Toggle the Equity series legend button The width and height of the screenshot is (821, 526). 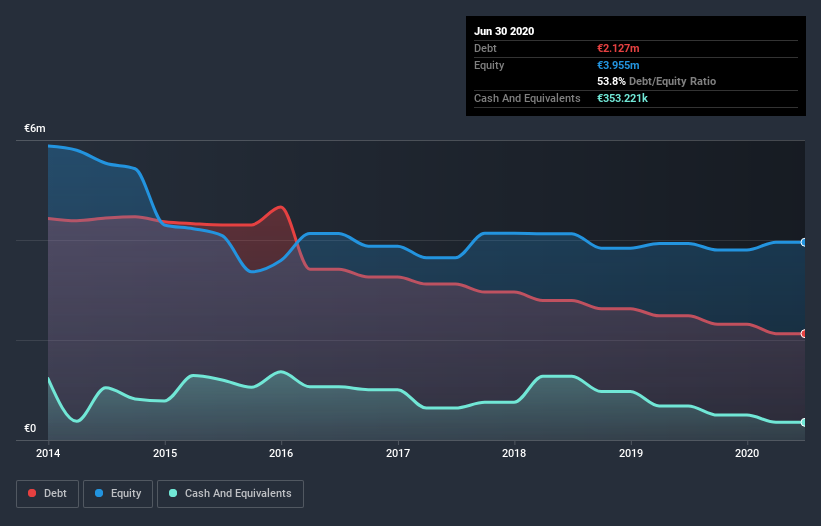pos(118,494)
